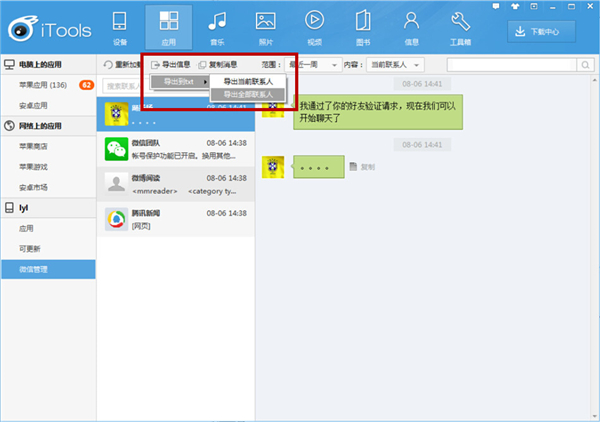This screenshot has width=600, height=422.
Task: Expand 网络上的应用 sidebar section
Action: pos(48,125)
